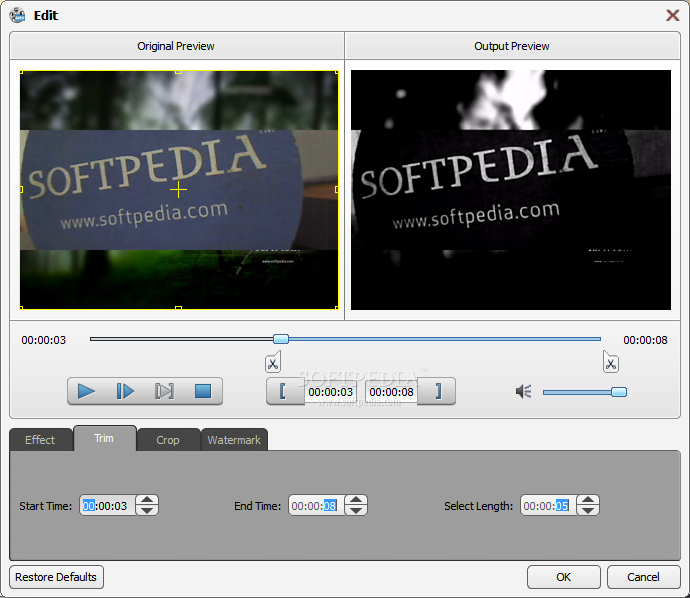Click the 'Start Time:' label
The height and width of the screenshot is (598, 690).
45,506
